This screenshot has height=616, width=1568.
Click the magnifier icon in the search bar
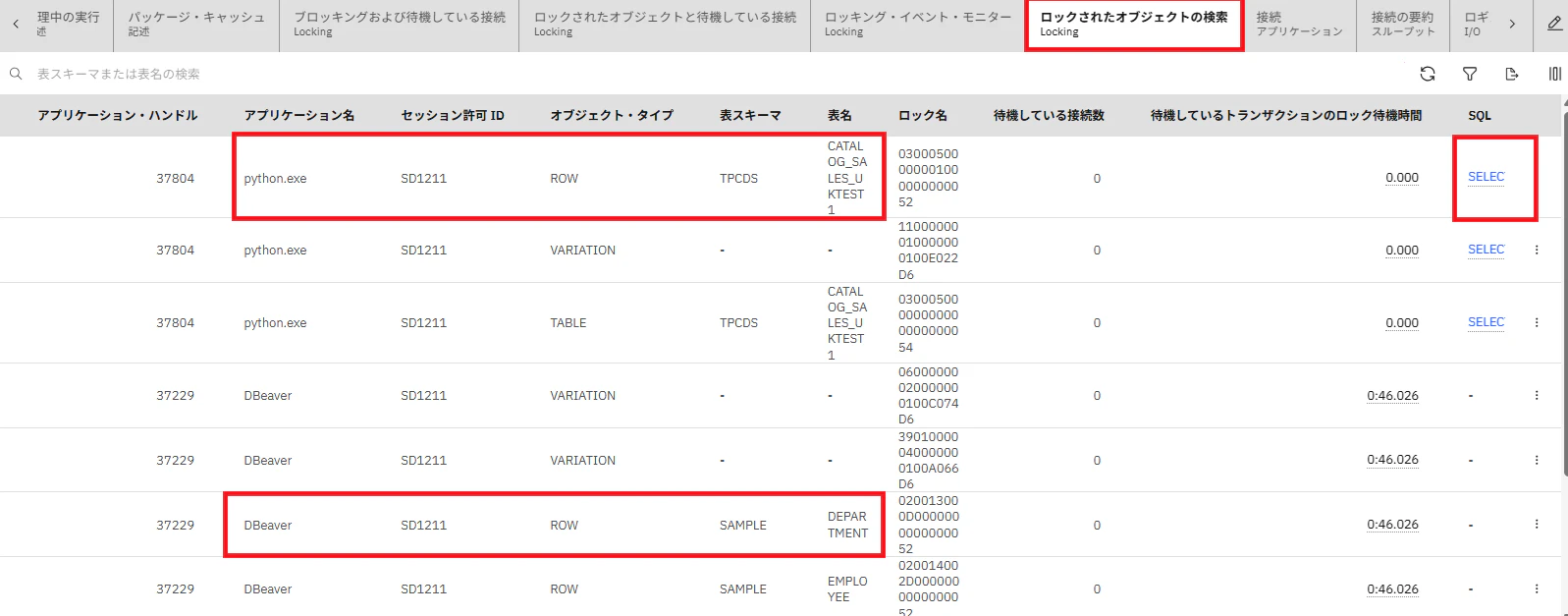tap(16, 74)
